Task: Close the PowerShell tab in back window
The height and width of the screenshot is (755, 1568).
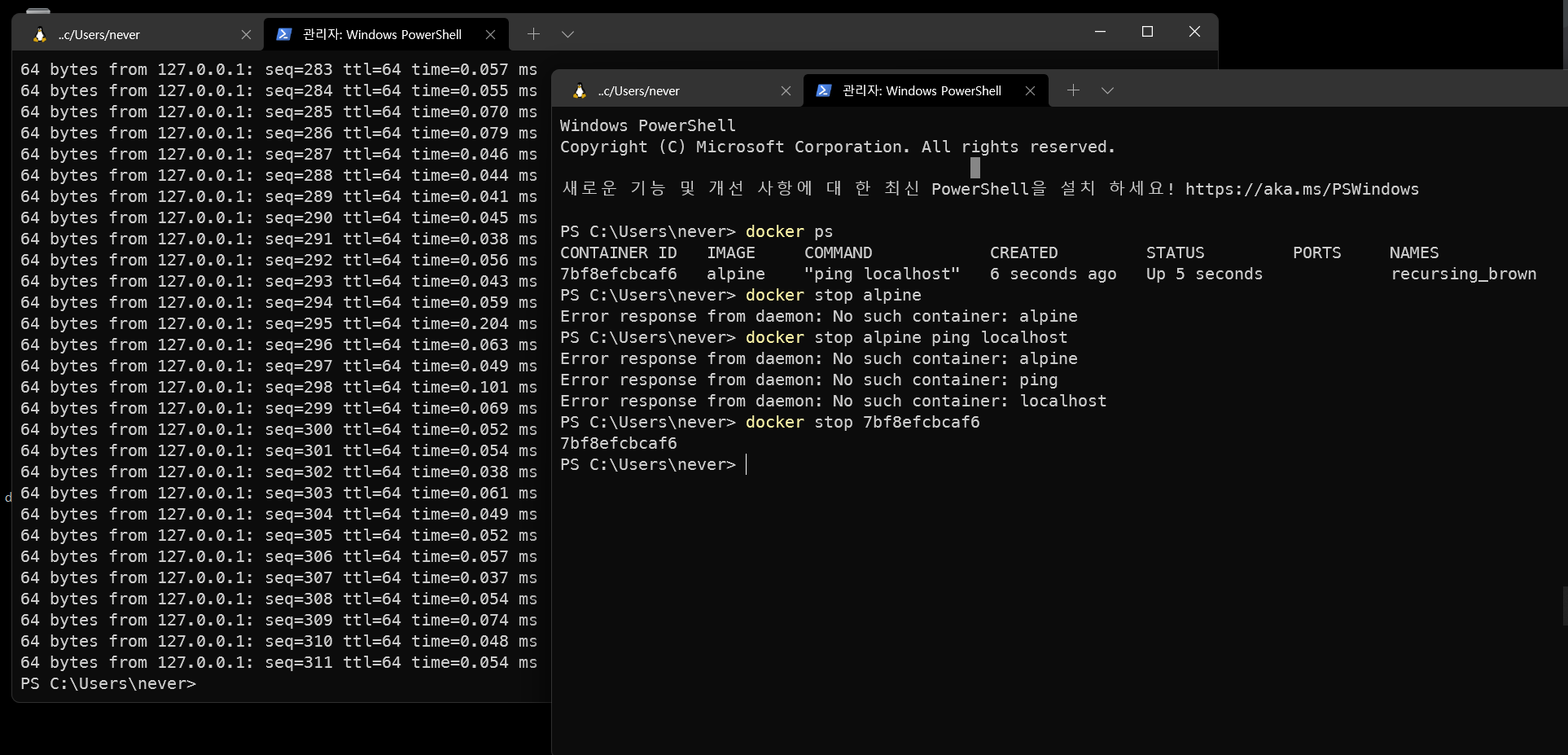Action: coord(490,34)
